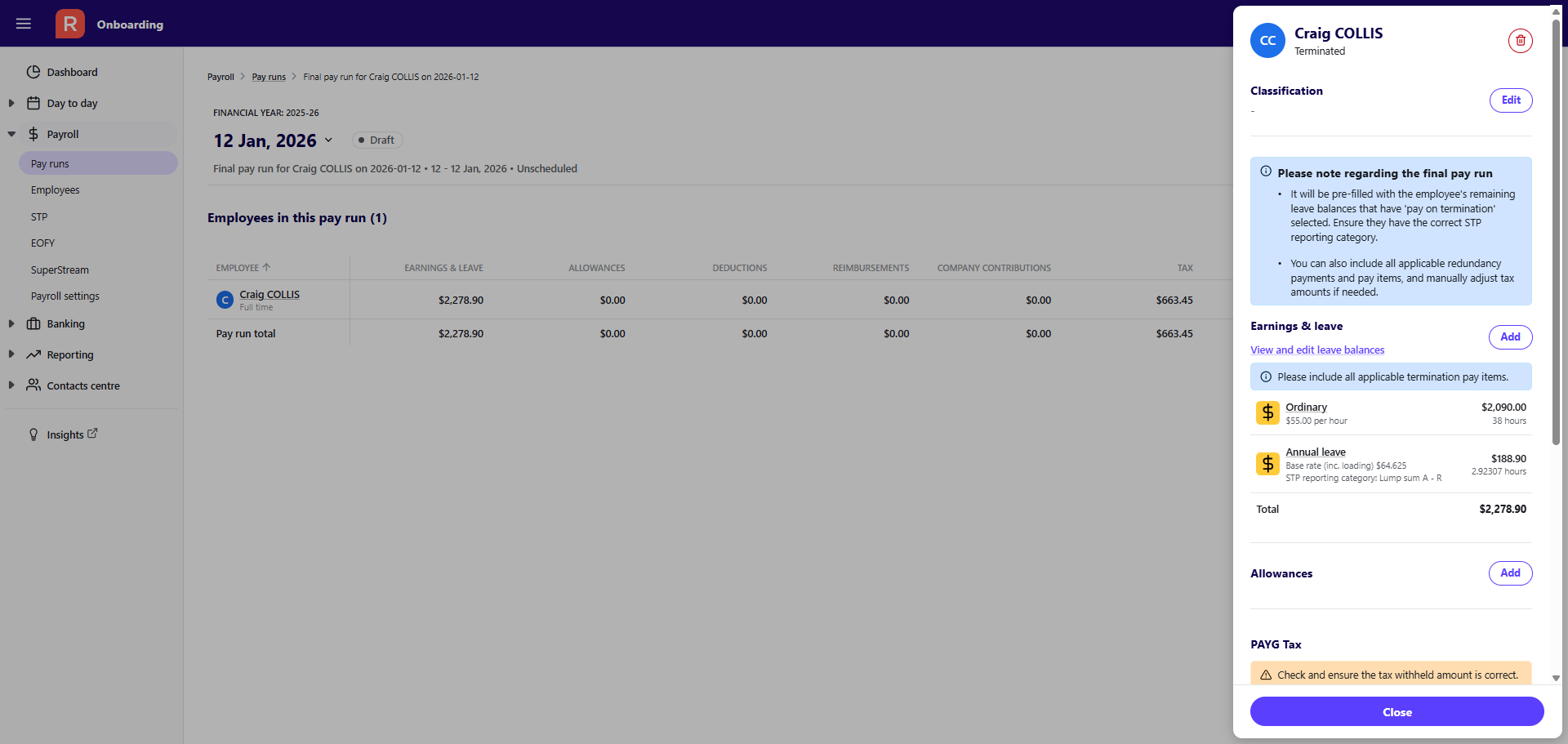Click the Allowances column header

[x=597, y=268]
